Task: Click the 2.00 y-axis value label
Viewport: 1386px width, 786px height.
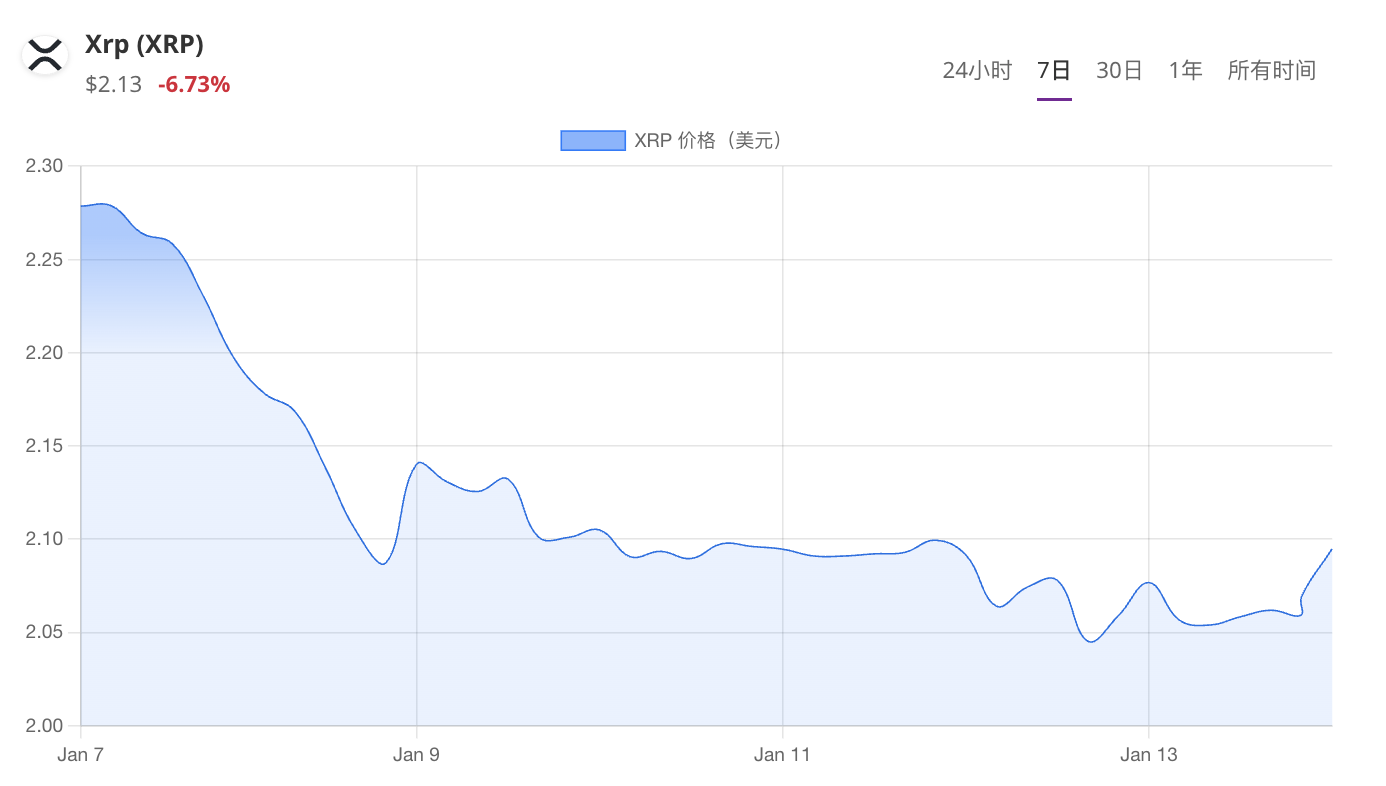Action: coord(43,726)
